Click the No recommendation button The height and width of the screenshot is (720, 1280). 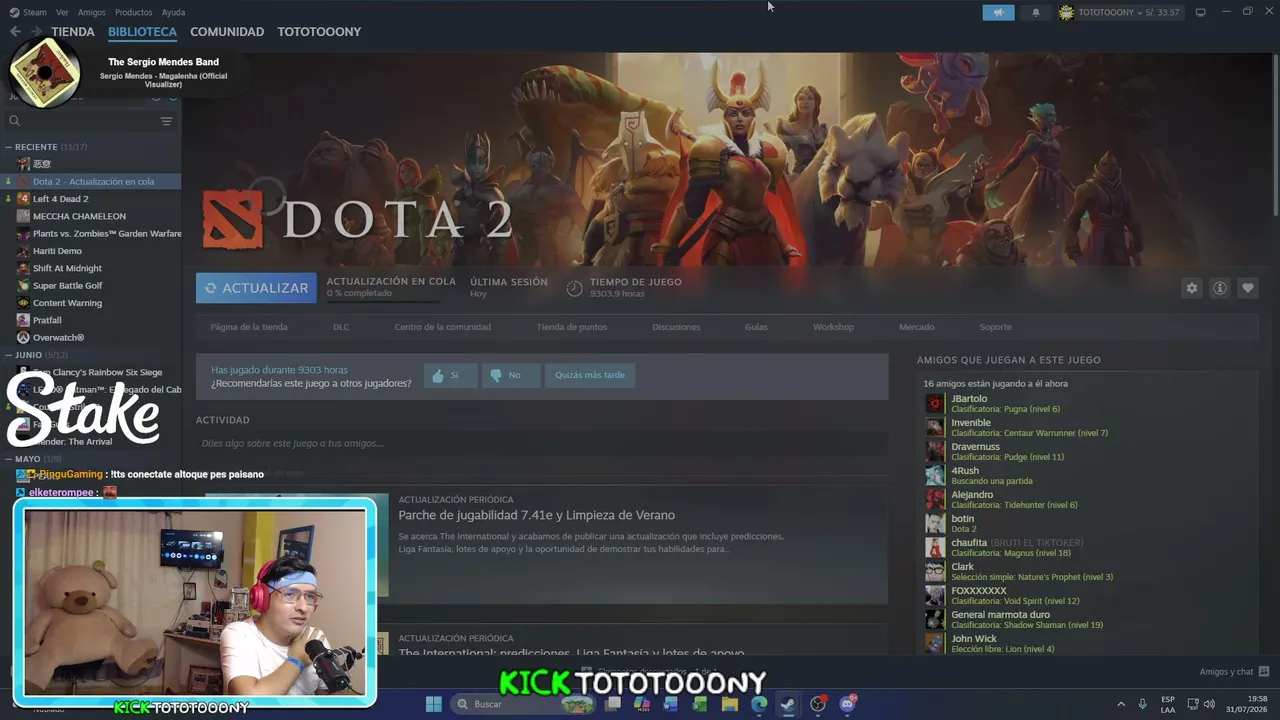(x=510, y=376)
